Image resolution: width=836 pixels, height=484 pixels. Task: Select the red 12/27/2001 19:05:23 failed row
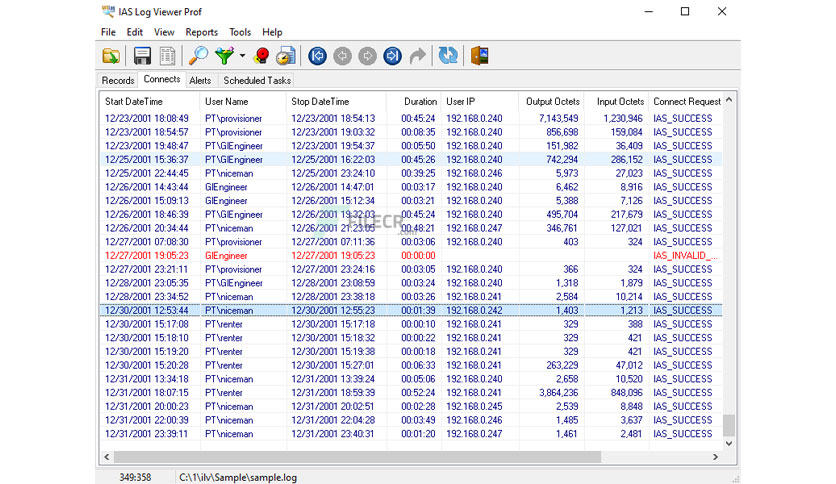click(411, 255)
